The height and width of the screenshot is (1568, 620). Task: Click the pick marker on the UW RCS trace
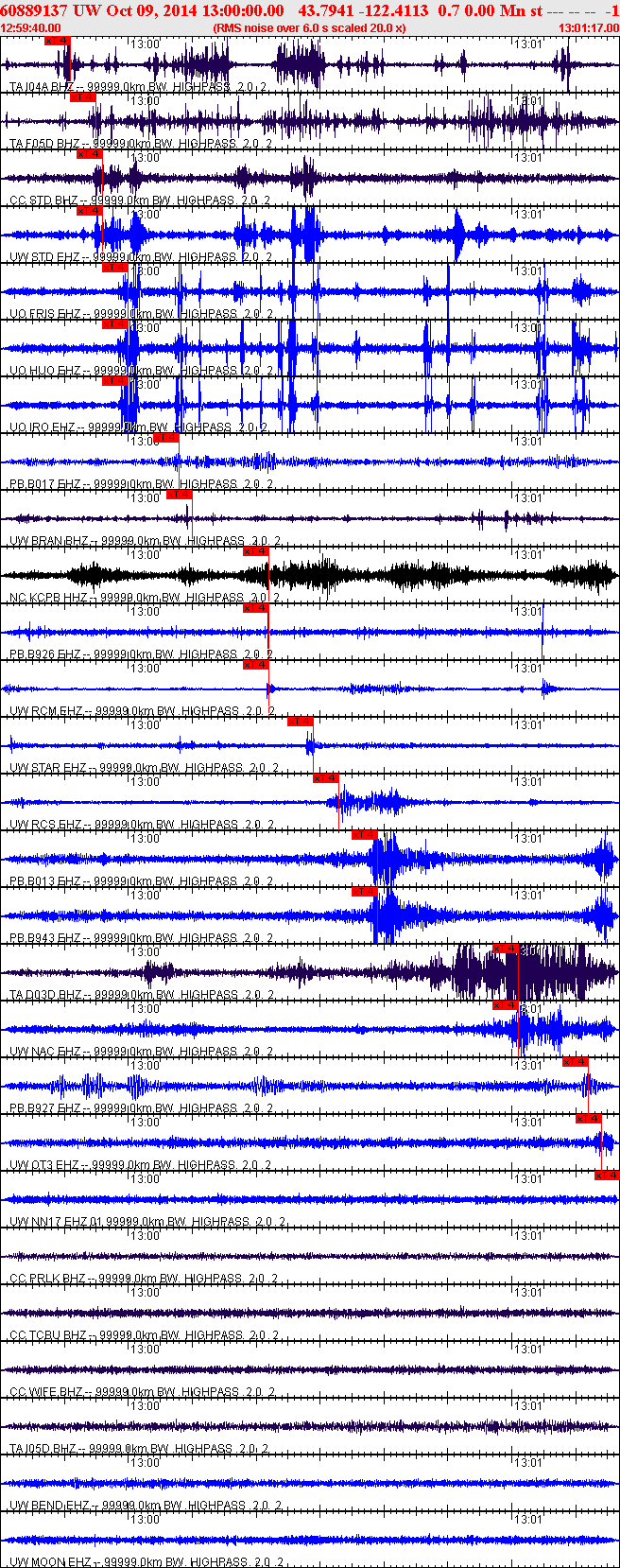[326, 778]
